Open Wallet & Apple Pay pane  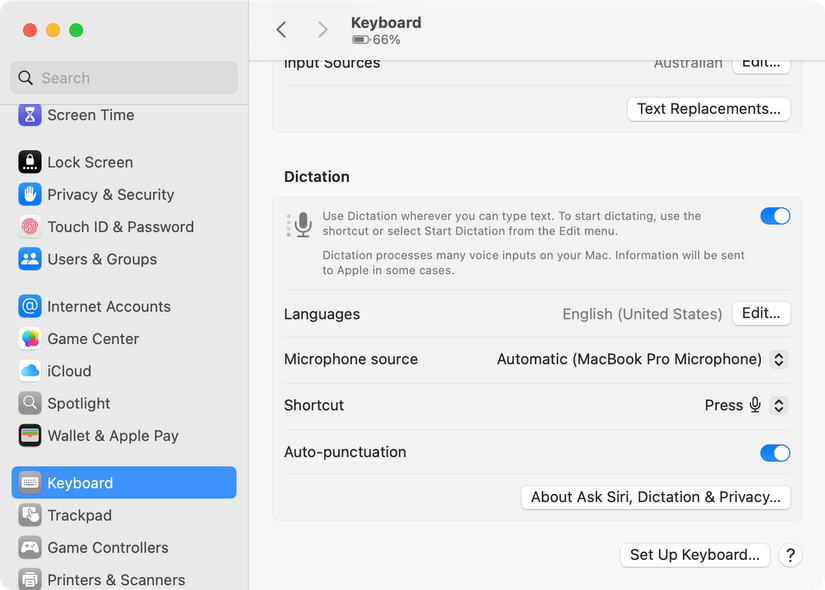[x=124, y=435]
